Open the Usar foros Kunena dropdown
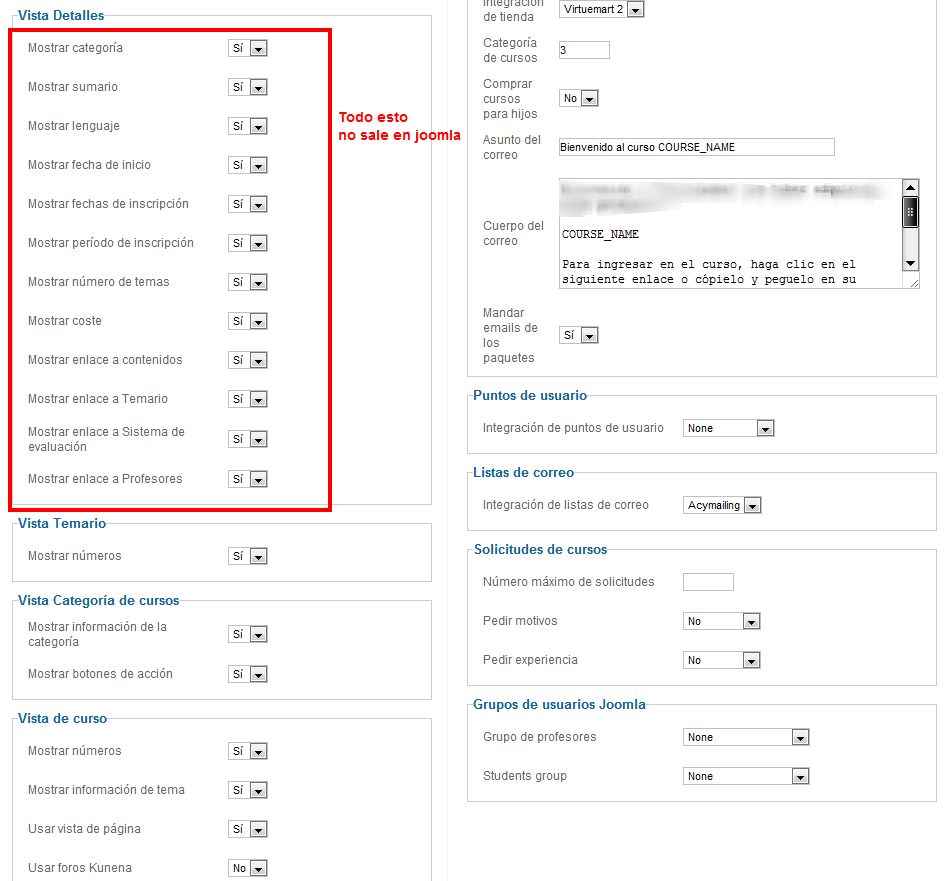 247,868
